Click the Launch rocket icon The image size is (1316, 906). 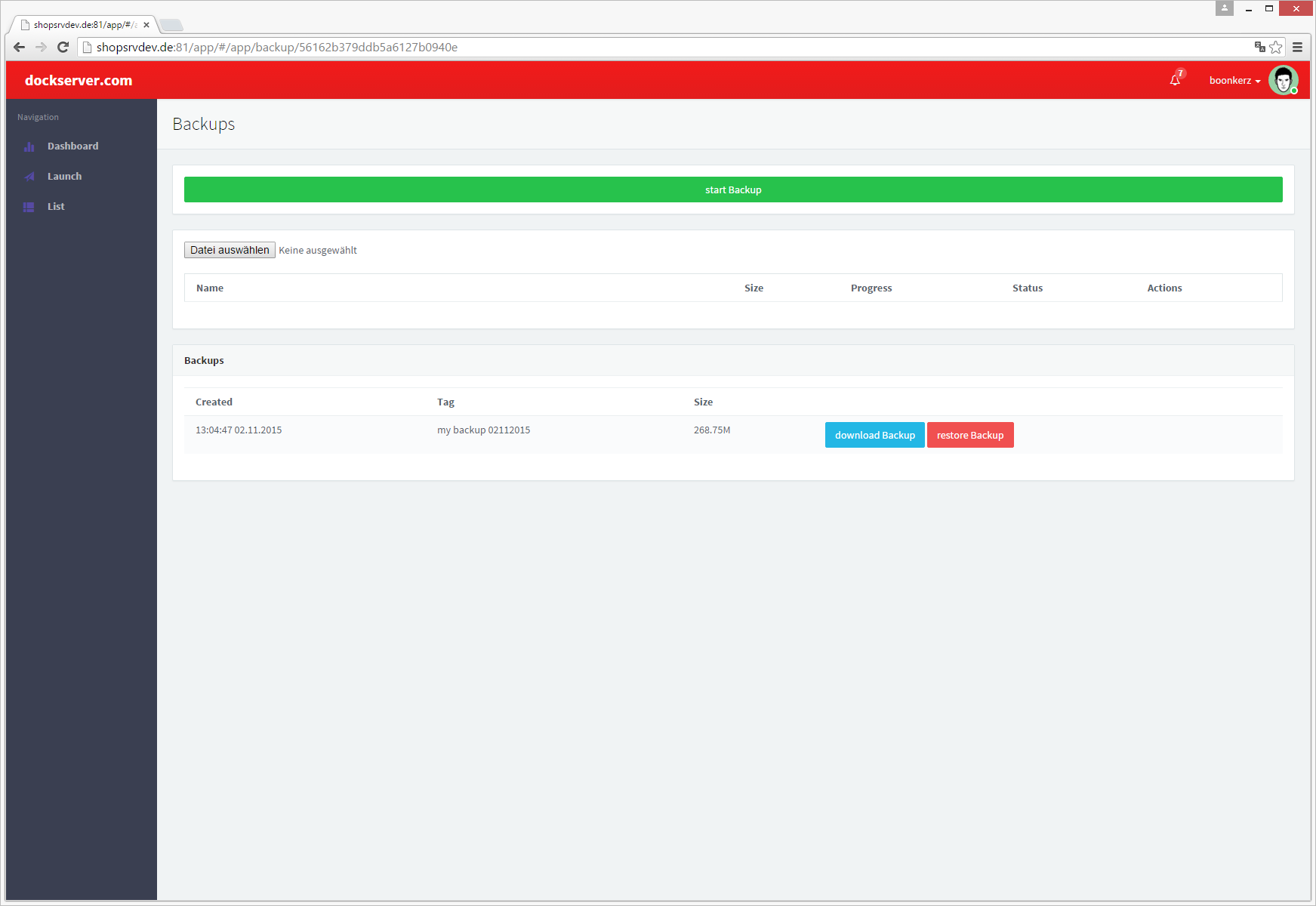click(29, 177)
